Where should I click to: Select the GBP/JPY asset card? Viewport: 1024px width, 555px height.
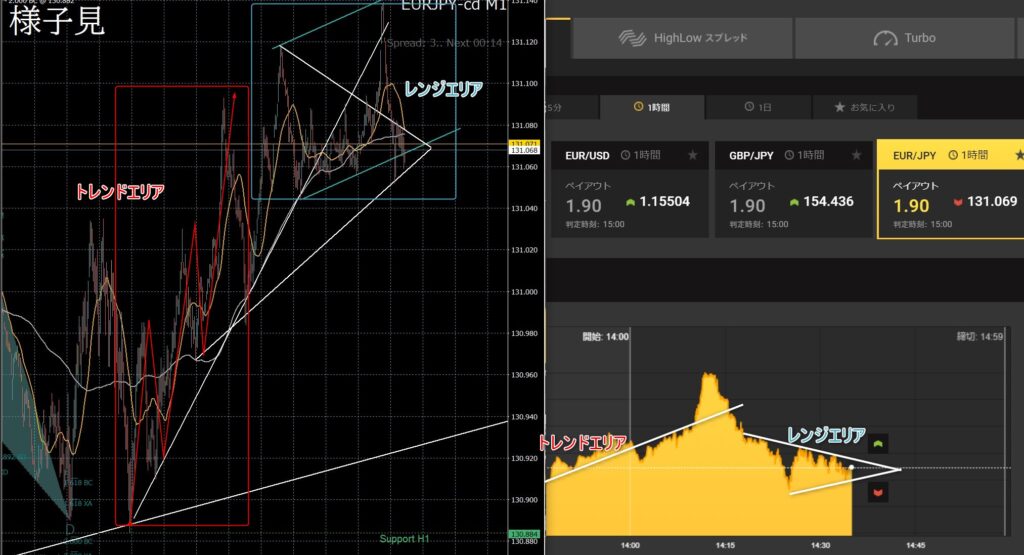click(793, 189)
